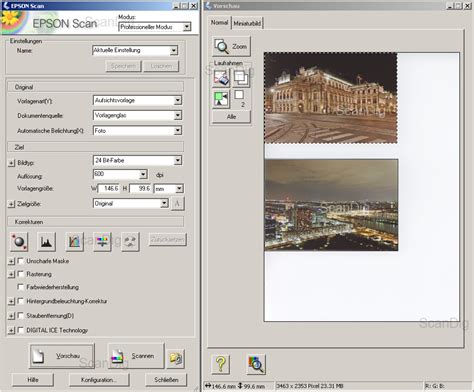This screenshot has height=392, width=474.
Task: Open the histogram adjustment icon
Action: click(46, 241)
